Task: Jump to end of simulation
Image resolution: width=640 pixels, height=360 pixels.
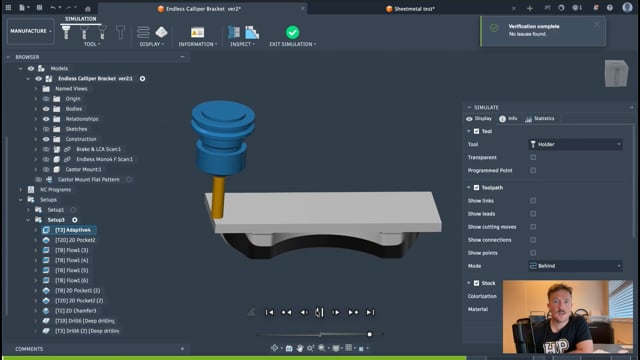Action: click(370, 312)
